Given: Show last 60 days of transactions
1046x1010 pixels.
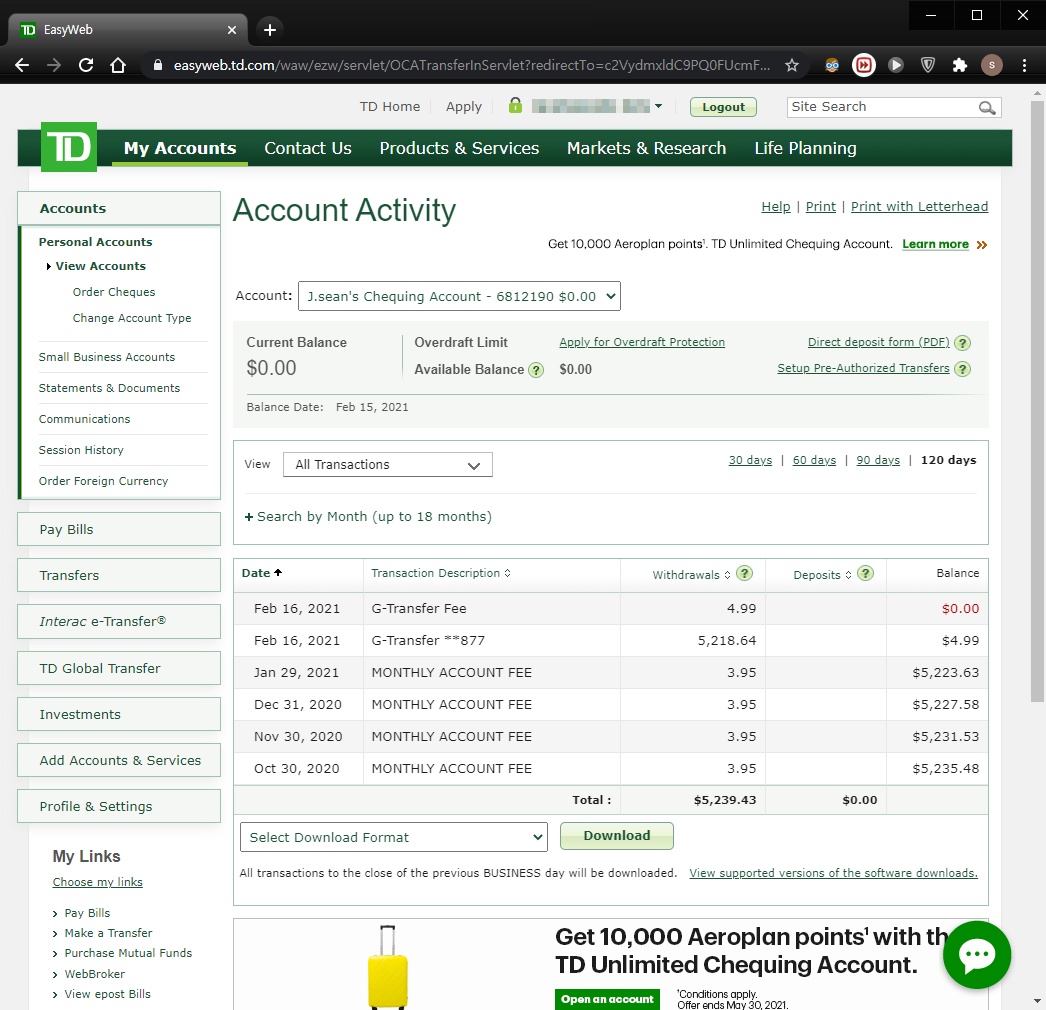Looking at the screenshot, I should coord(814,460).
